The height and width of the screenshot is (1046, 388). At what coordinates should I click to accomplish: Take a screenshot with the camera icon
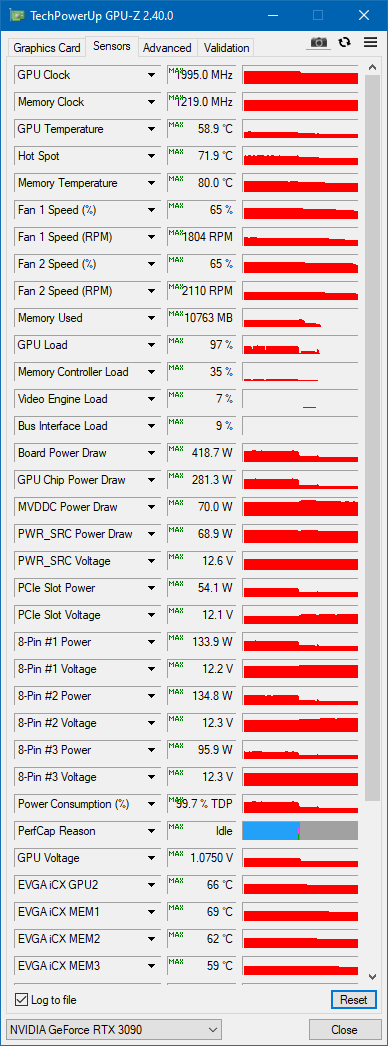pos(319,42)
